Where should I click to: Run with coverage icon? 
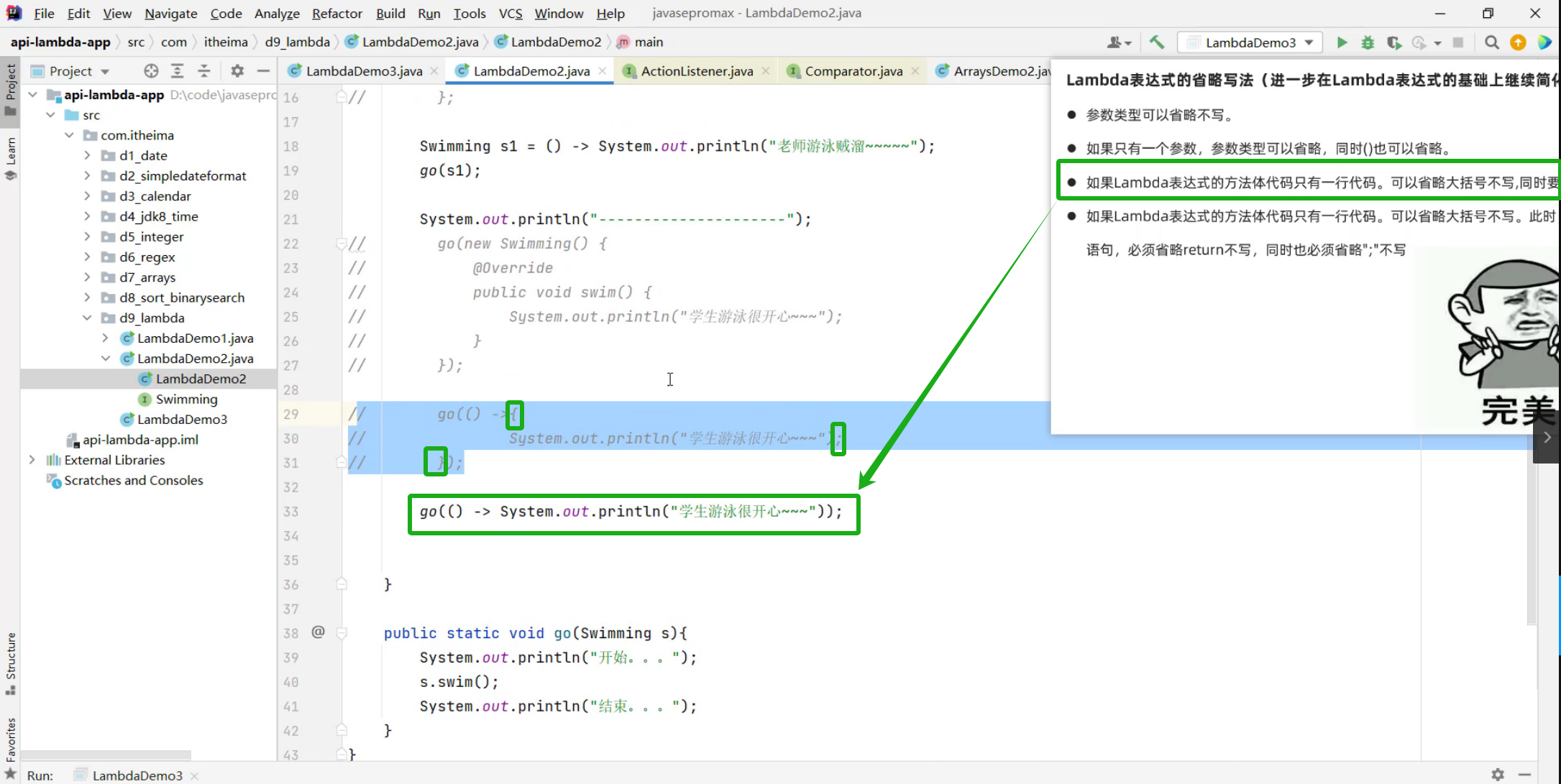[x=1394, y=42]
